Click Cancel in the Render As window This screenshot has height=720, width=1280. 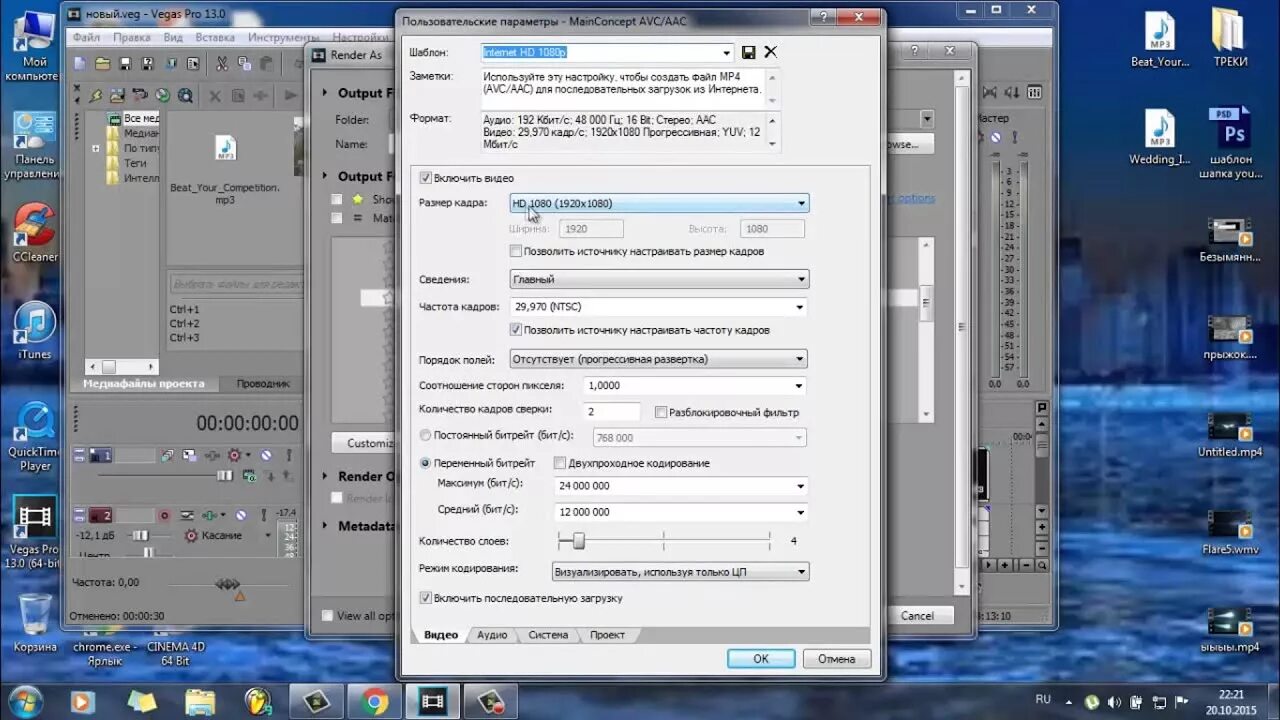(917, 616)
